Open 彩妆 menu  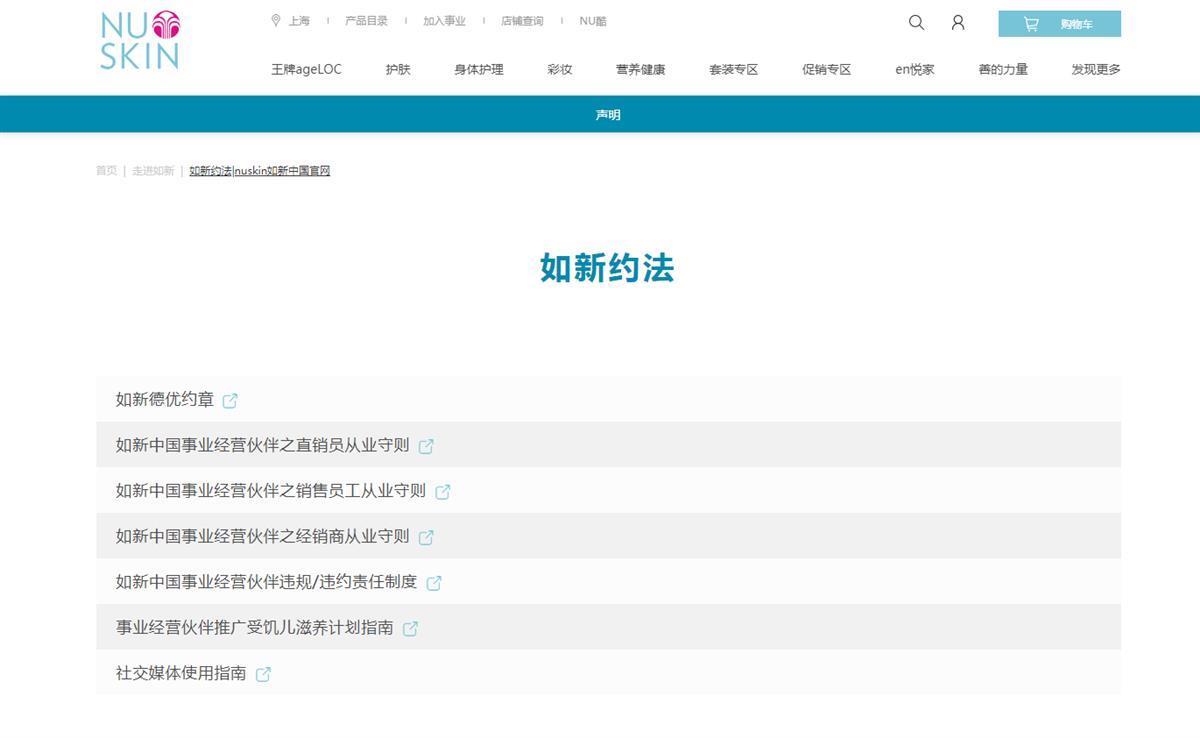pos(560,70)
